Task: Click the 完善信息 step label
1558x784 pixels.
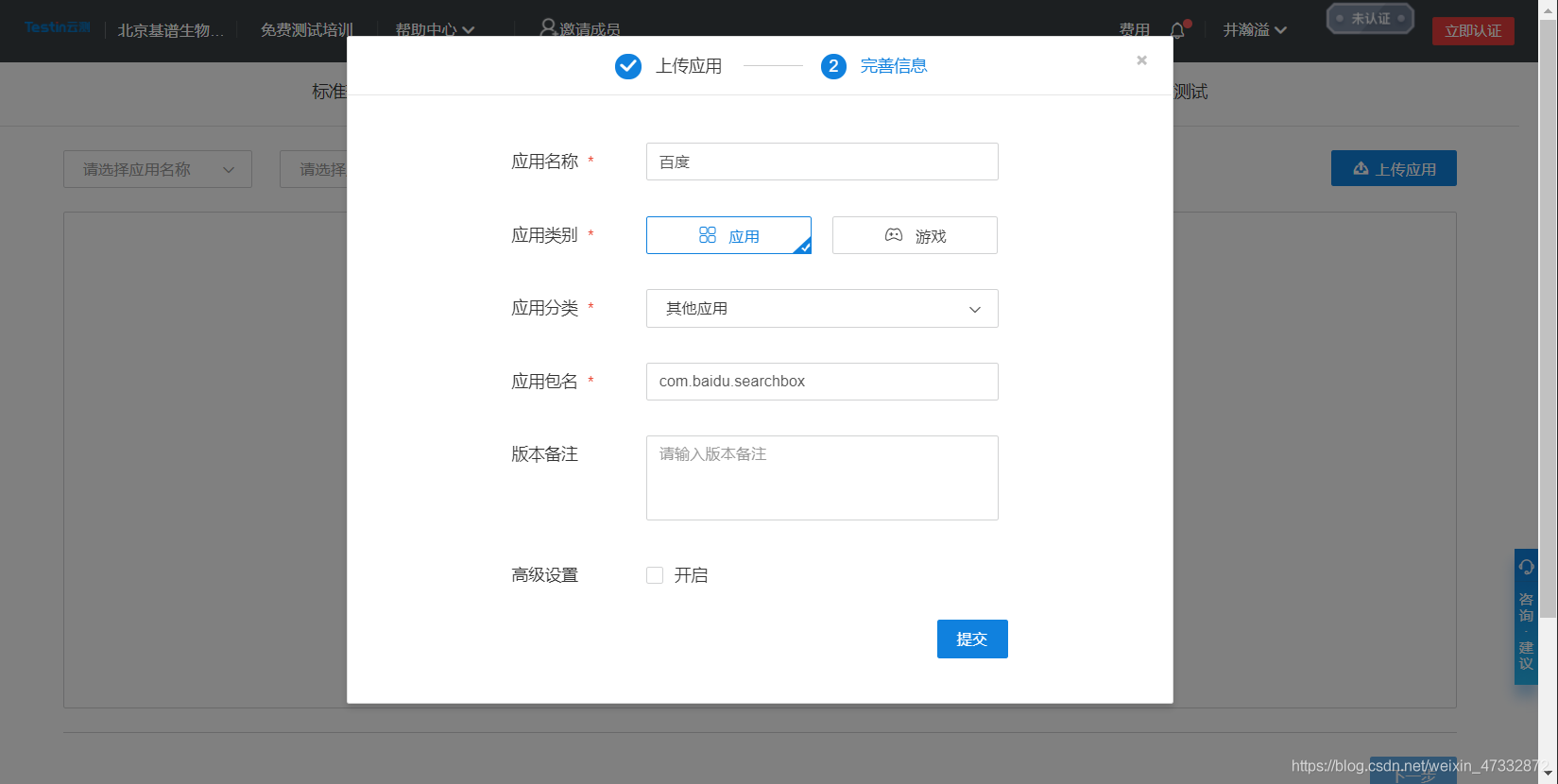Action: click(894, 66)
